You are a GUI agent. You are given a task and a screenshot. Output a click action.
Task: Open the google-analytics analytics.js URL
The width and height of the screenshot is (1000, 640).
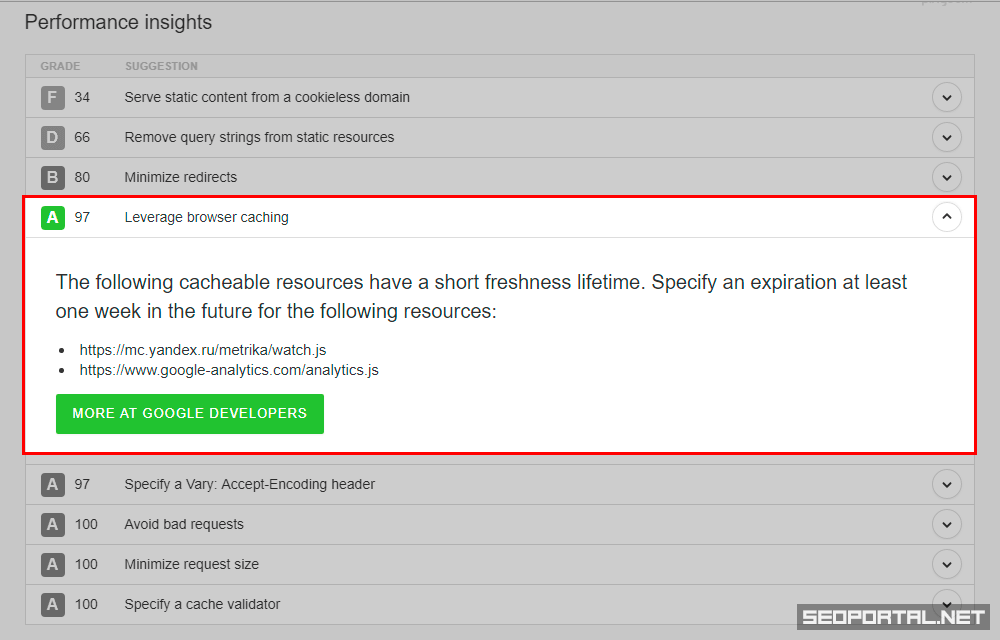[x=229, y=370]
